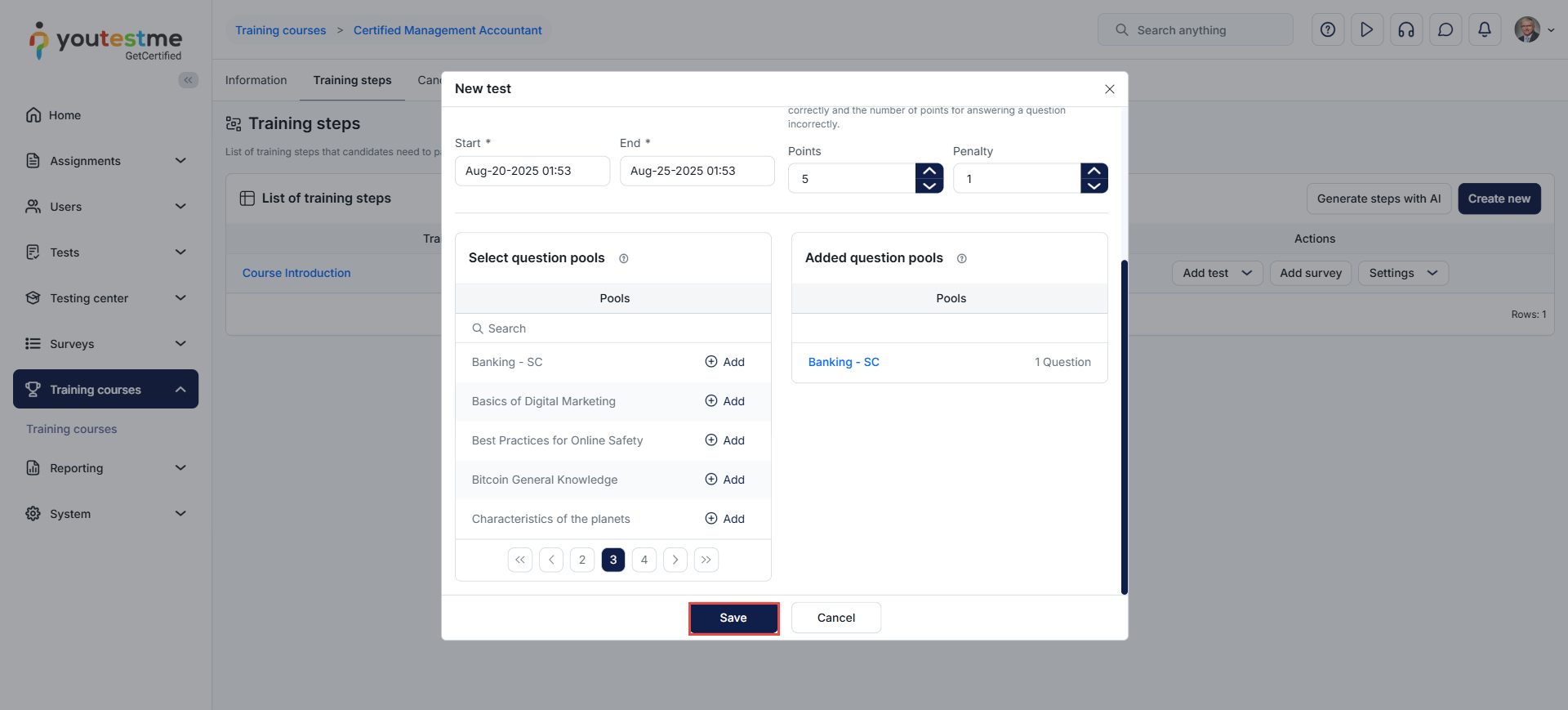Click the play tutorial icon in header
This screenshot has height=710, width=1568.
click(x=1367, y=30)
